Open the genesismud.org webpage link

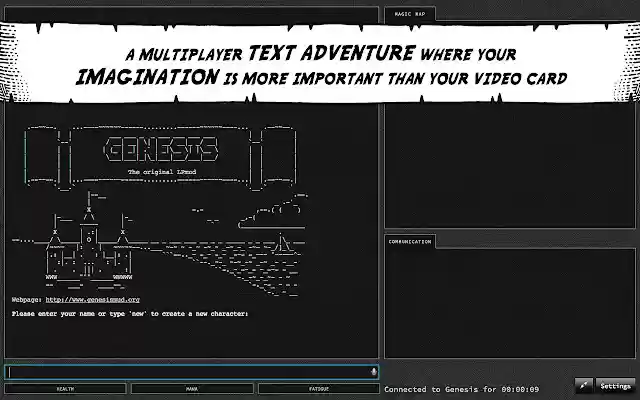point(93,300)
